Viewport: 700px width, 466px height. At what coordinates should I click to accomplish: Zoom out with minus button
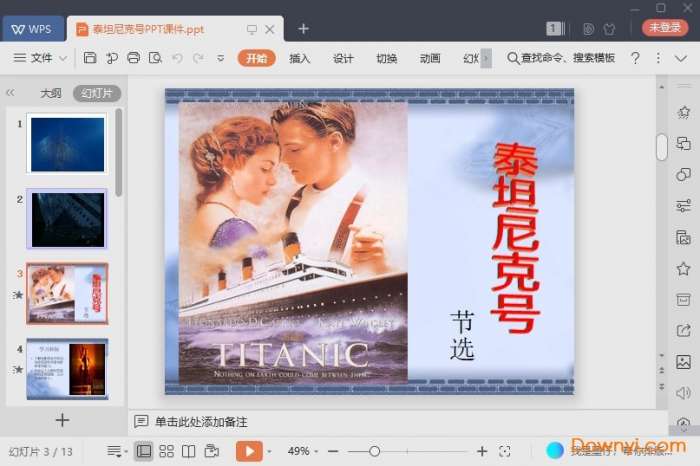click(x=333, y=452)
